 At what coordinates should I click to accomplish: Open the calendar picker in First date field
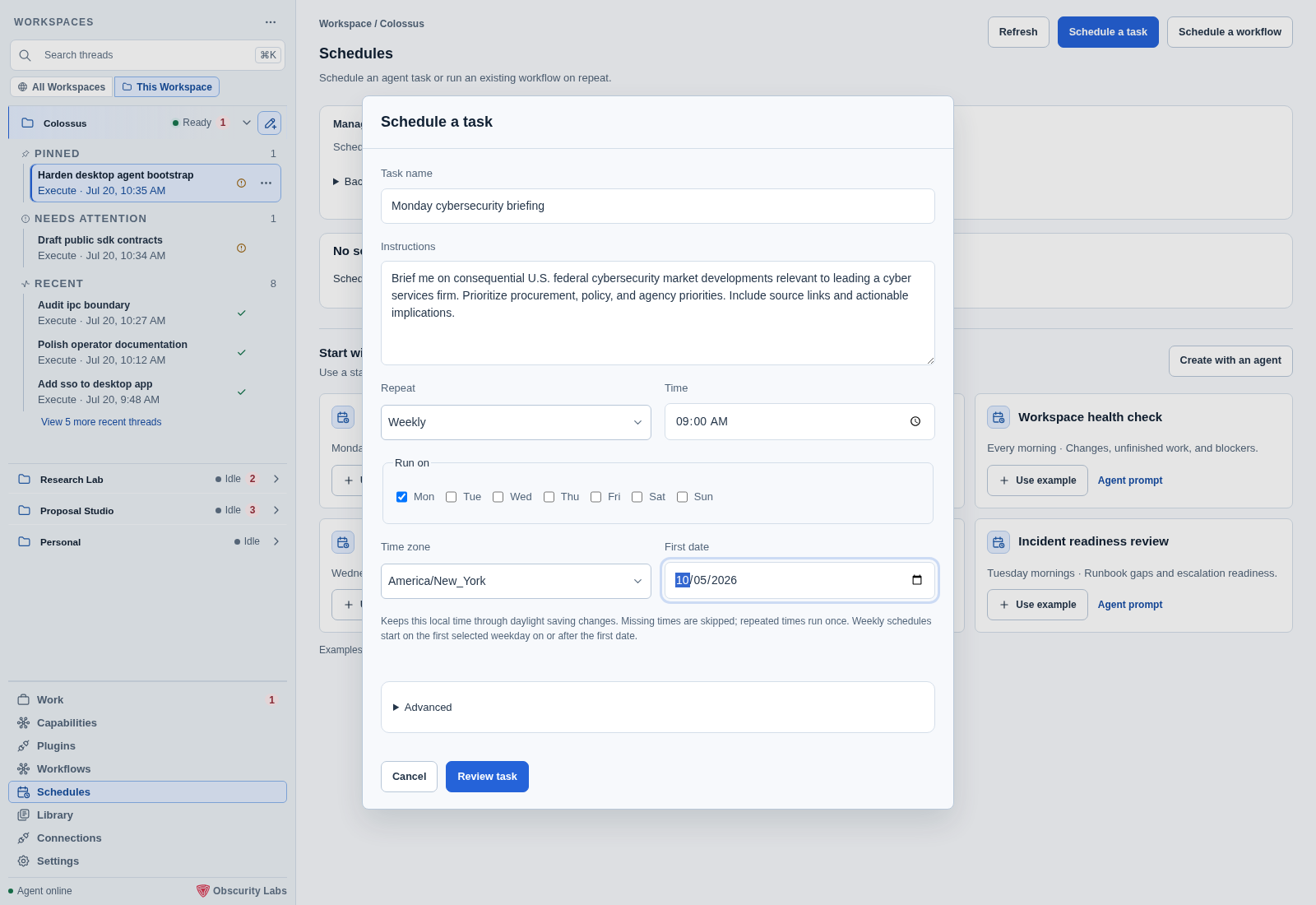(x=917, y=580)
